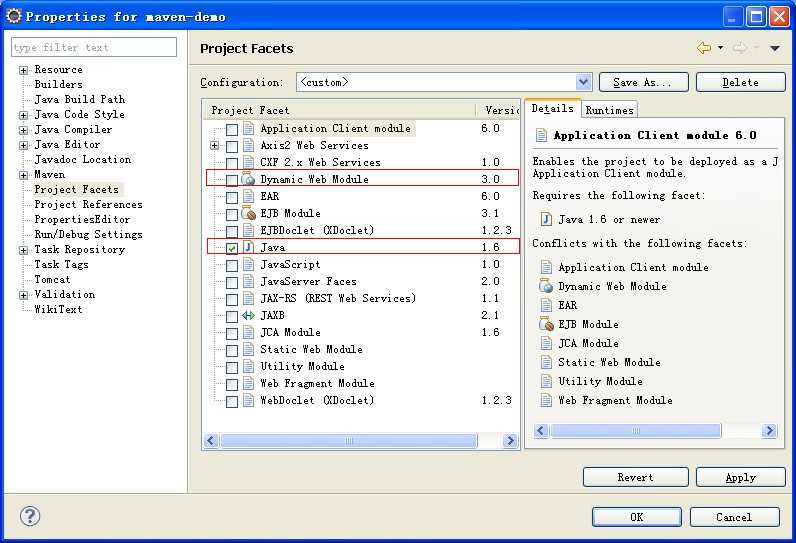The image size is (796, 543).
Task: Expand the Java Editor node
Action: 23,145
